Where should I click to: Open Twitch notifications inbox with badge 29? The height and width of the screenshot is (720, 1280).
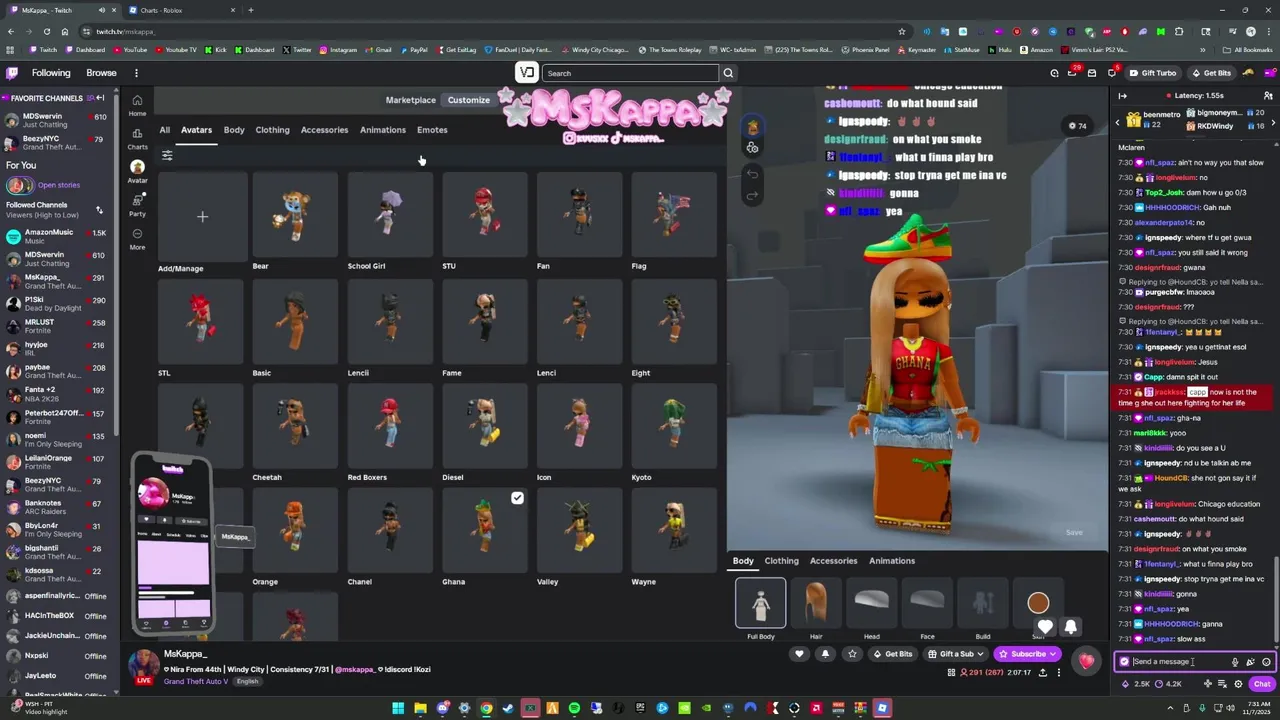[1072, 72]
